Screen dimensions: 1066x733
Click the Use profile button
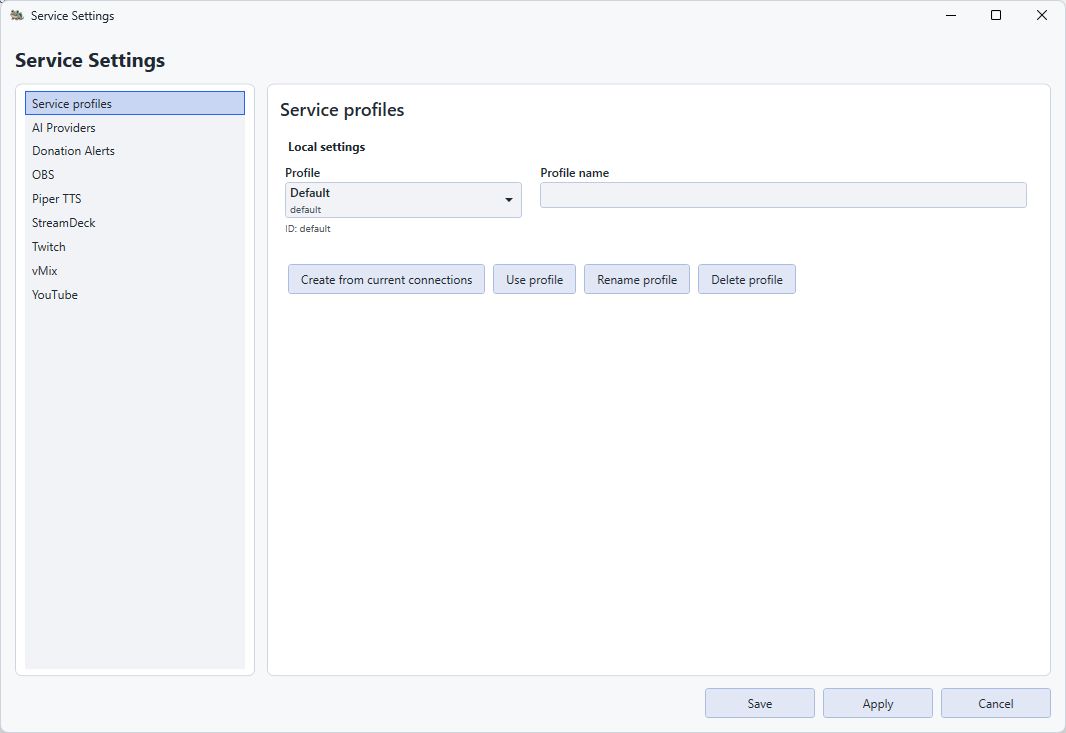point(534,279)
